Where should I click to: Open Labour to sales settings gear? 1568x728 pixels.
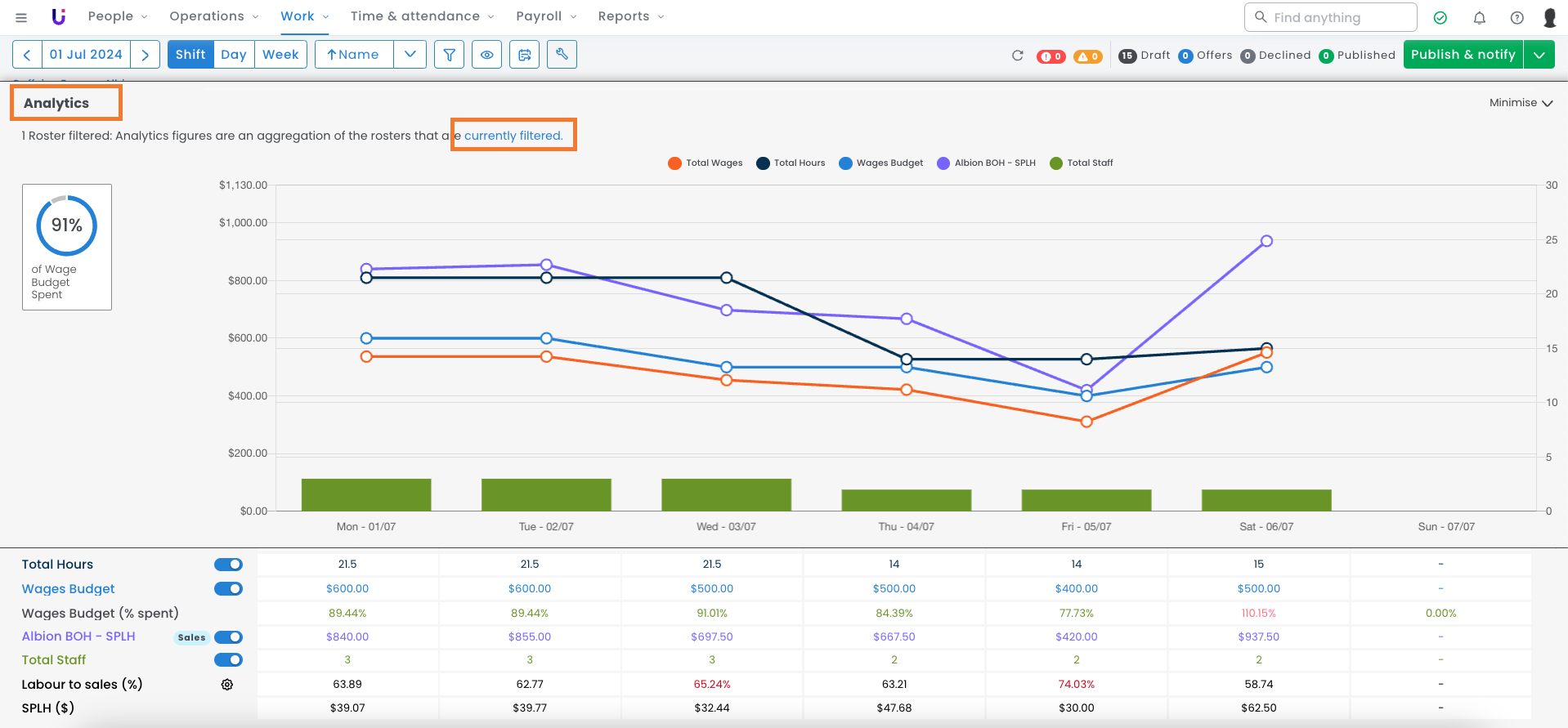click(227, 685)
